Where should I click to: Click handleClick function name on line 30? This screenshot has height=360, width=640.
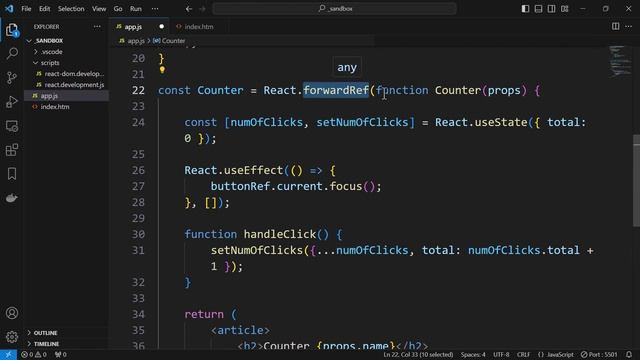point(280,234)
